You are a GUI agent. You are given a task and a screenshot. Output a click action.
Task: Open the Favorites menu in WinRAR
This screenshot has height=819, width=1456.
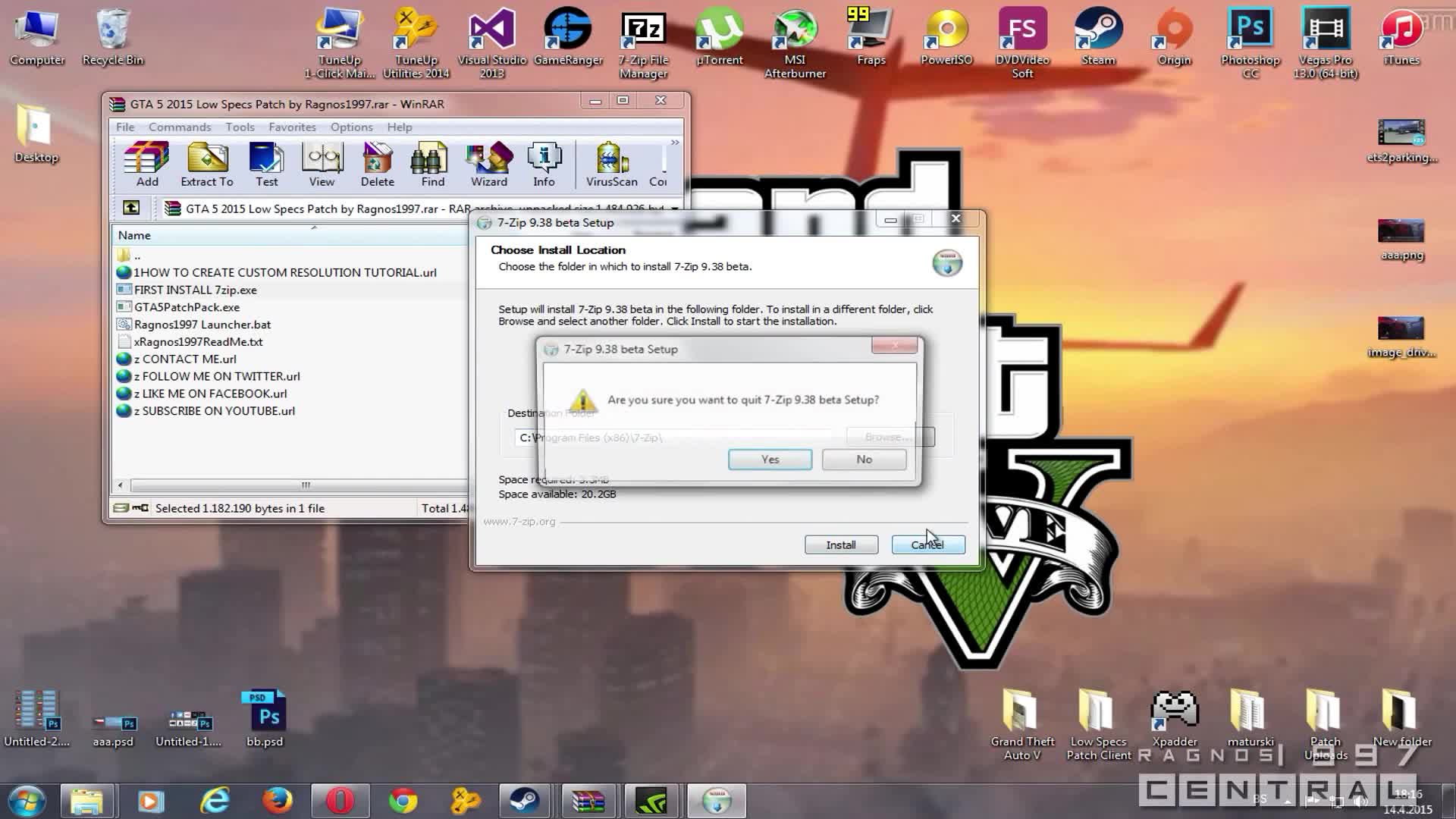(x=292, y=127)
